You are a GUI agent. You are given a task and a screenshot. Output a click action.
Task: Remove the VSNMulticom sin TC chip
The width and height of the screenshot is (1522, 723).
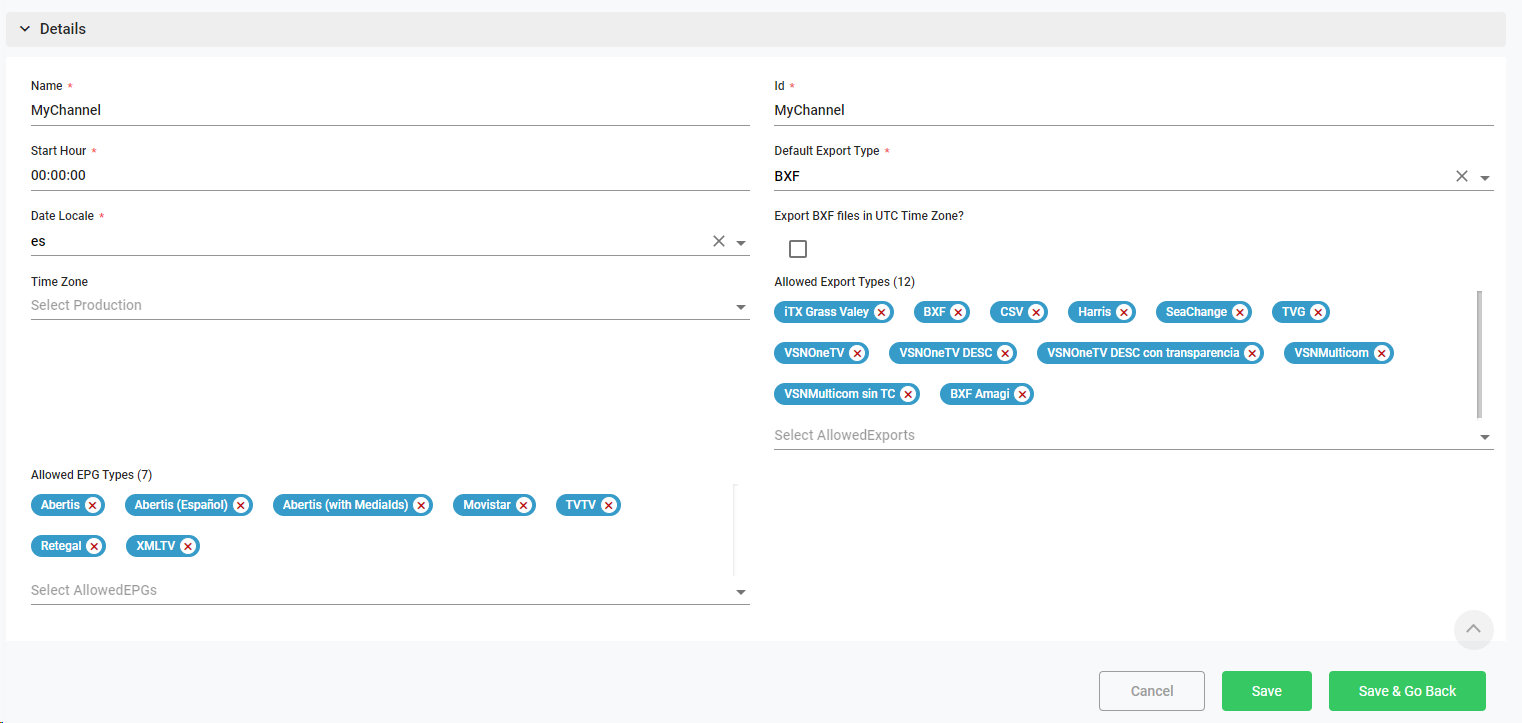tap(908, 394)
